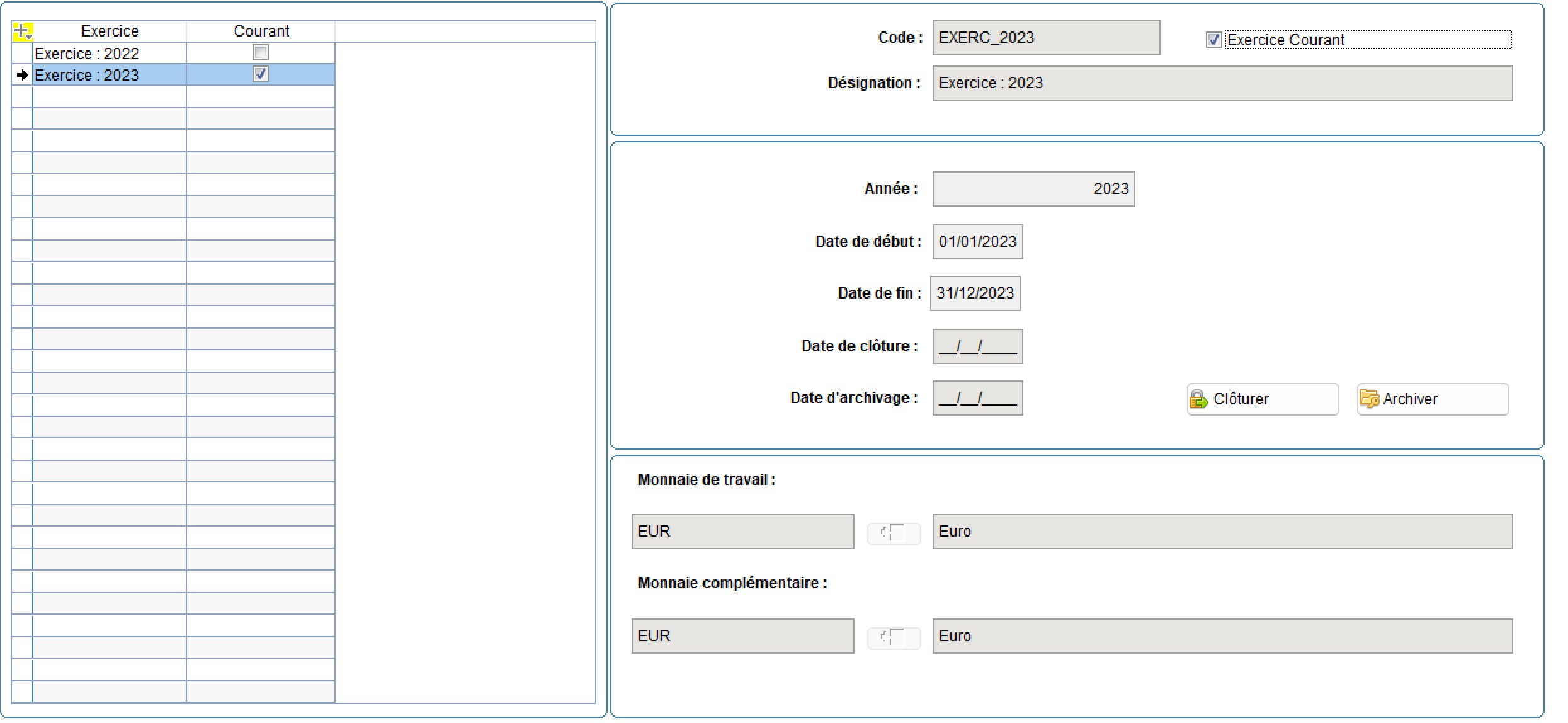Click the Exercice Courant label text
The height and width of the screenshot is (723, 1568).
pyautogui.click(x=1285, y=40)
